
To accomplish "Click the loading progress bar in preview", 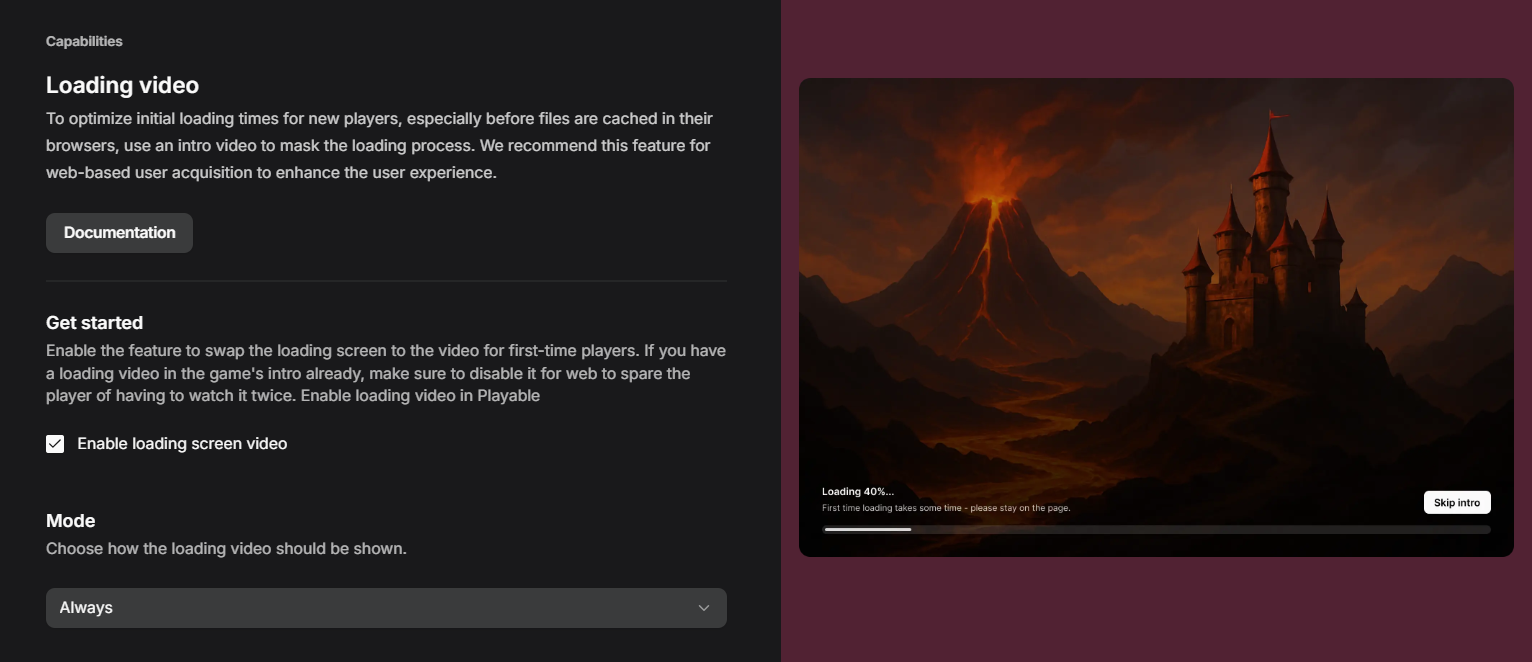I will click(1156, 529).
